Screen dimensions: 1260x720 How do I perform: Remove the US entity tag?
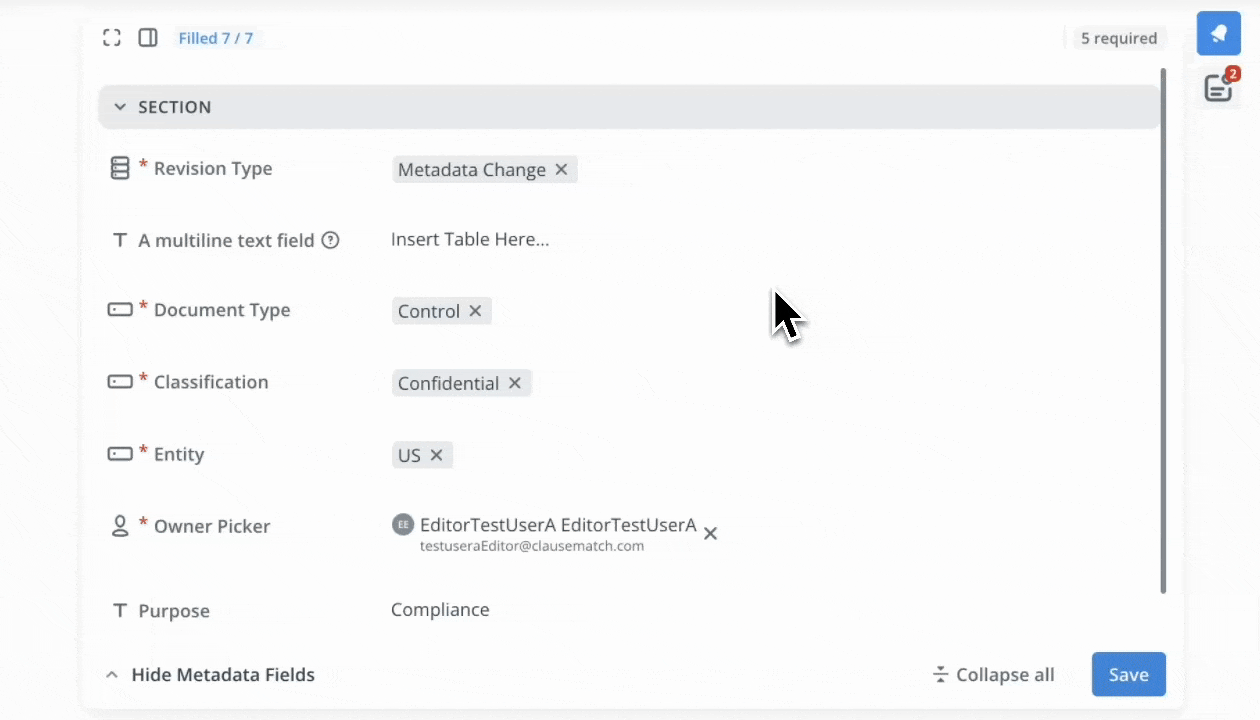[x=437, y=455]
